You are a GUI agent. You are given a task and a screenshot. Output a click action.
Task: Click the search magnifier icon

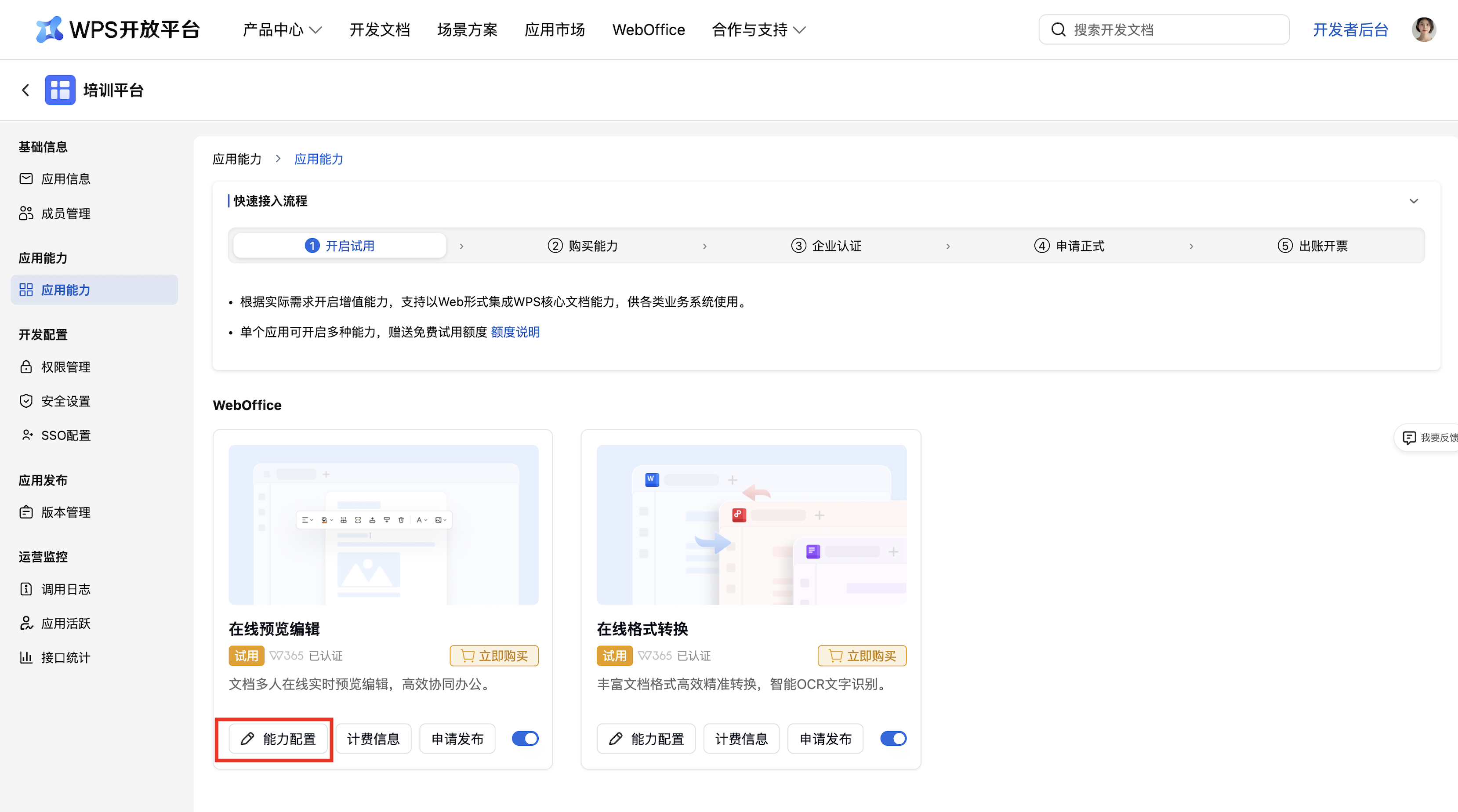[1058, 29]
